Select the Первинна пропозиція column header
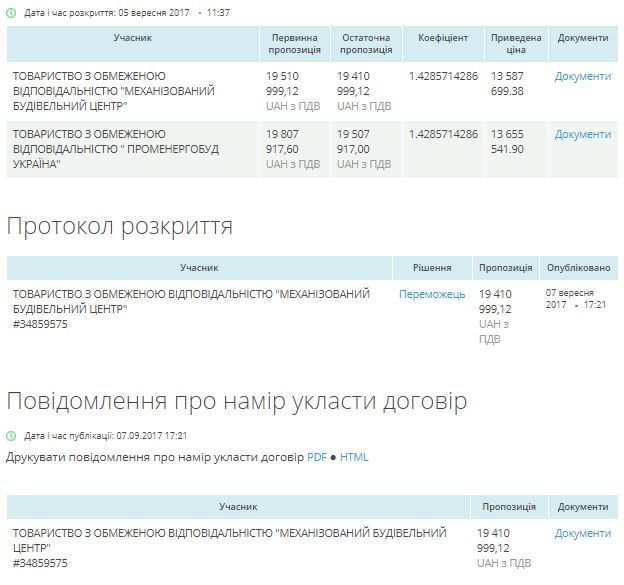Image resolution: width=624 pixels, height=585 pixels. (294, 44)
